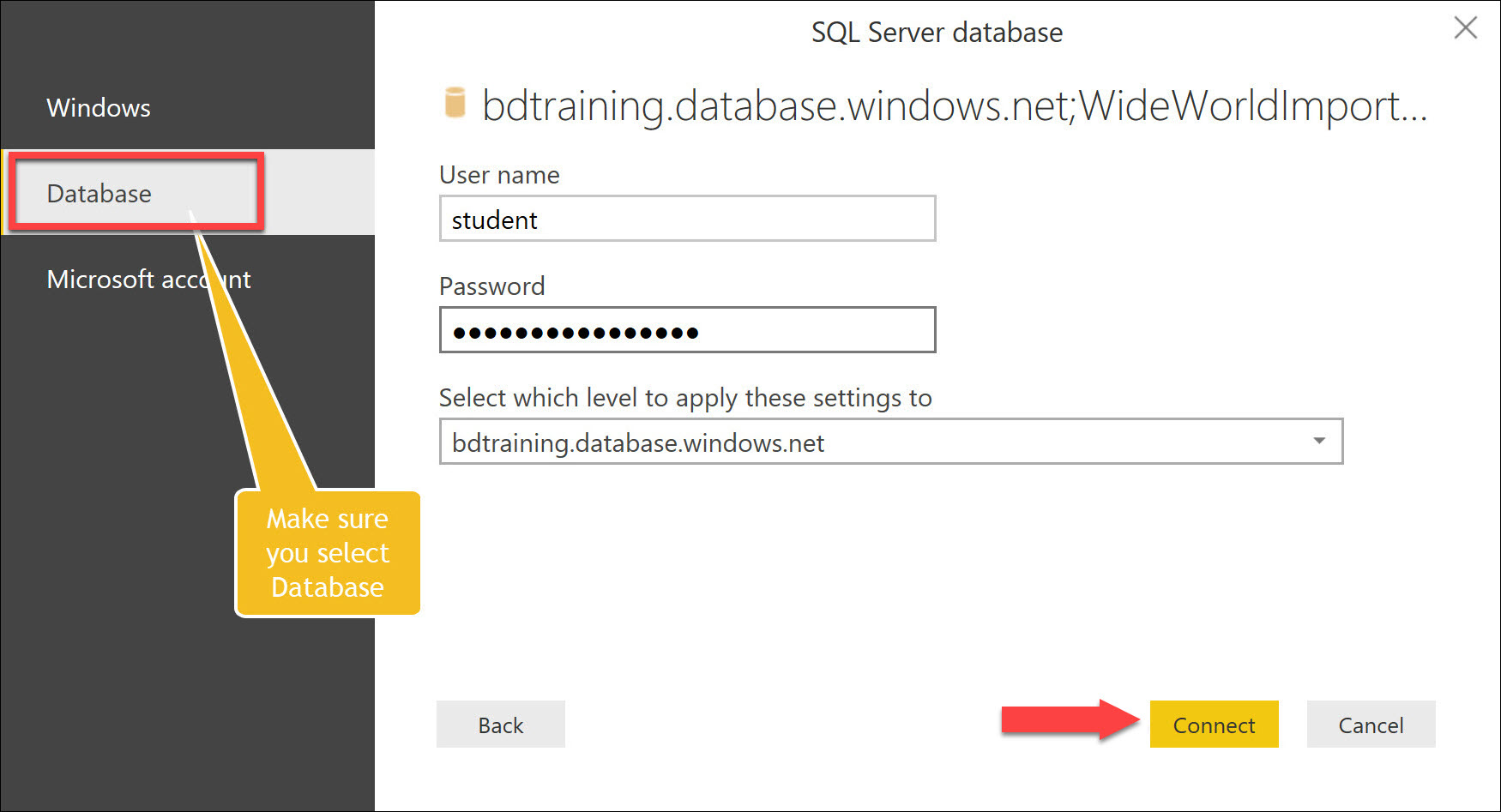Screen dimensions: 1501x812
Task: Click the Connect button
Action: (x=1214, y=725)
